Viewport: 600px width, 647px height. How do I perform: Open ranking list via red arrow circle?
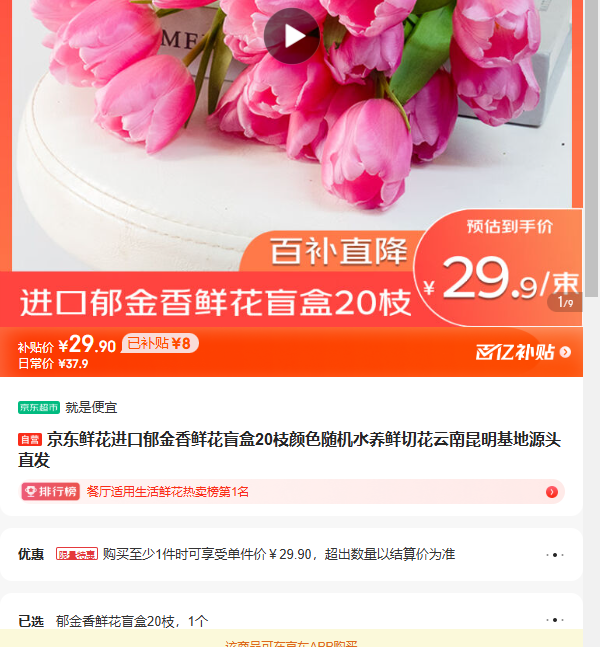(x=552, y=492)
